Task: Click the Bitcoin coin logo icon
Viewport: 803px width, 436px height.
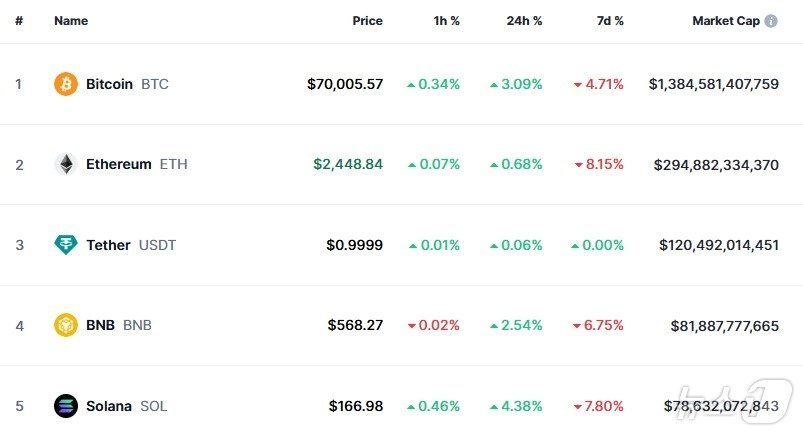Action: click(x=66, y=84)
